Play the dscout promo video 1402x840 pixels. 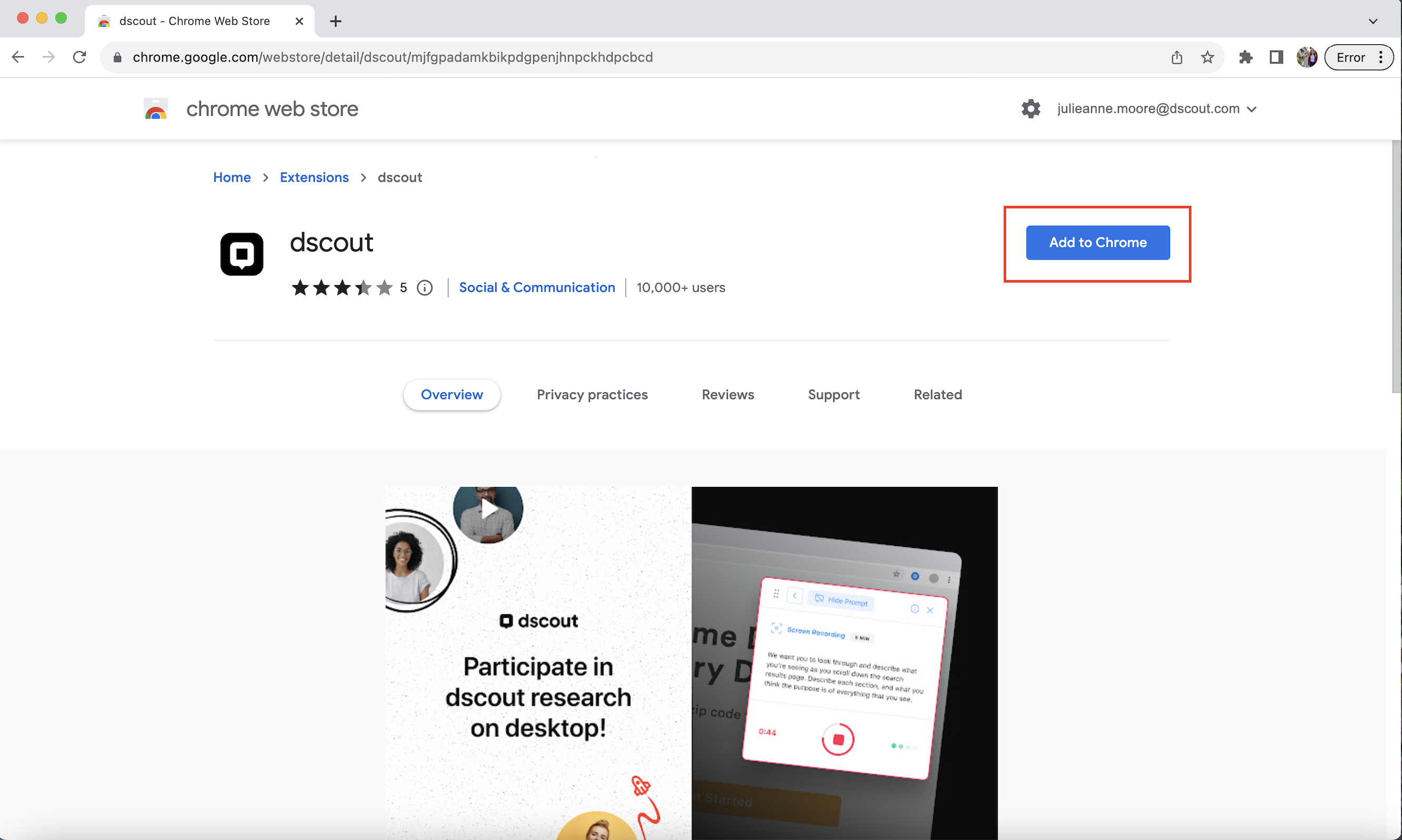[x=489, y=509]
